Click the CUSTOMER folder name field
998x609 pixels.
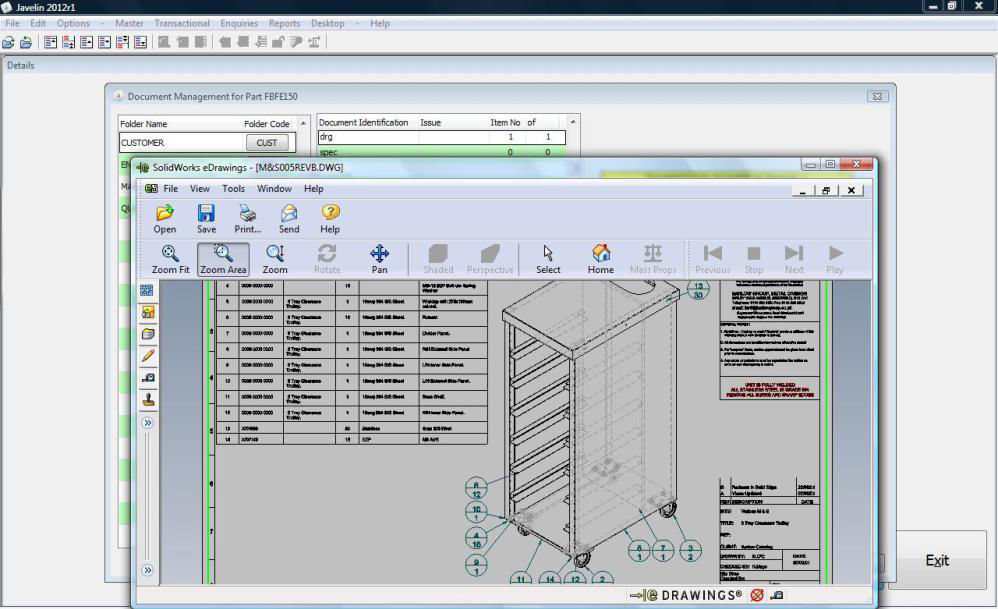click(x=182, y=143)
